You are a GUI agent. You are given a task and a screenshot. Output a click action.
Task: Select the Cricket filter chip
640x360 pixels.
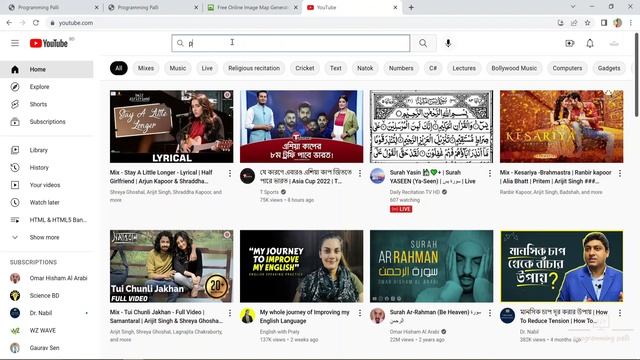(305, 68)
